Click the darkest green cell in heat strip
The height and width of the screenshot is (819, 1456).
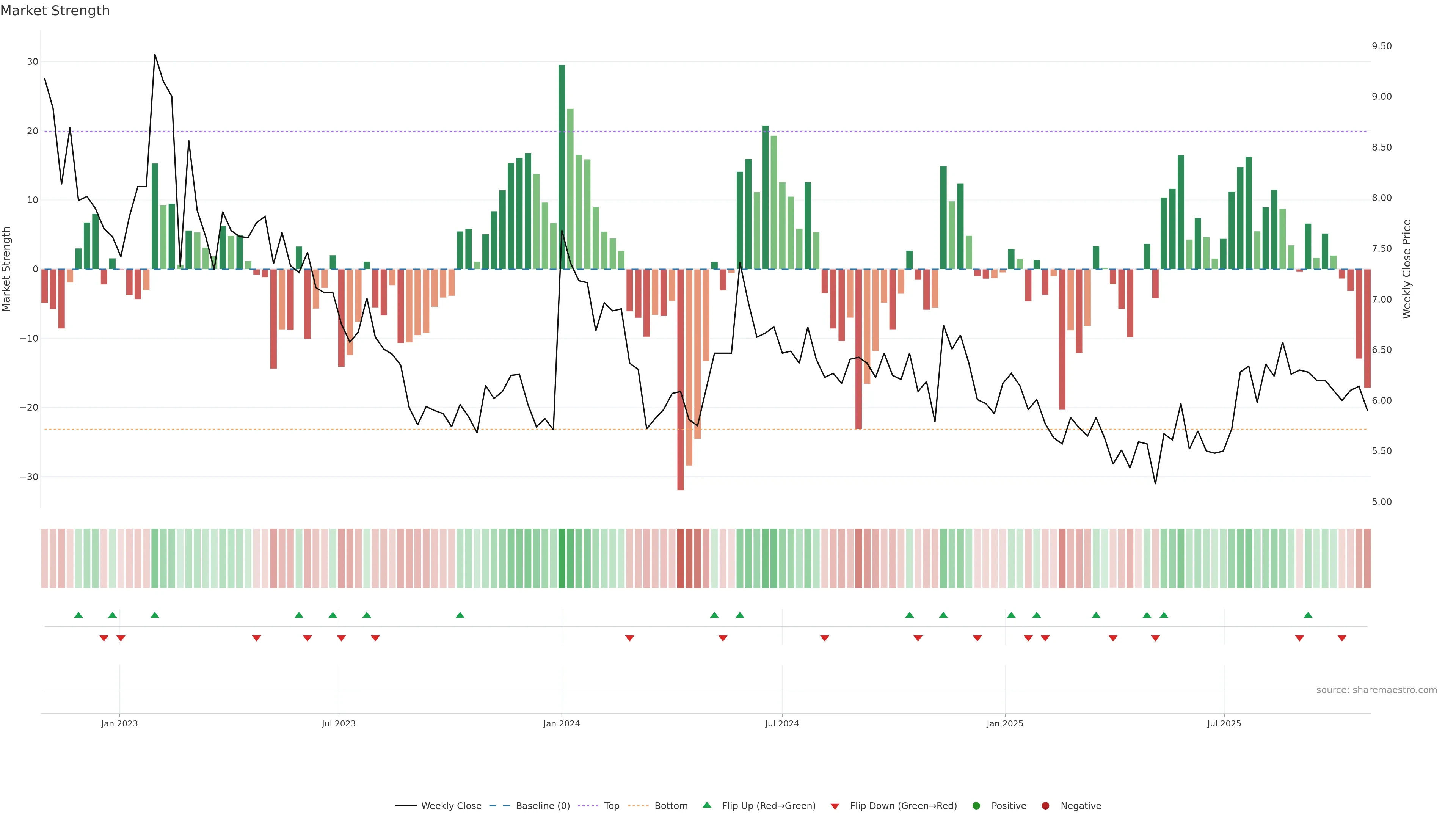pyautogui.click(x=562, y=558)
